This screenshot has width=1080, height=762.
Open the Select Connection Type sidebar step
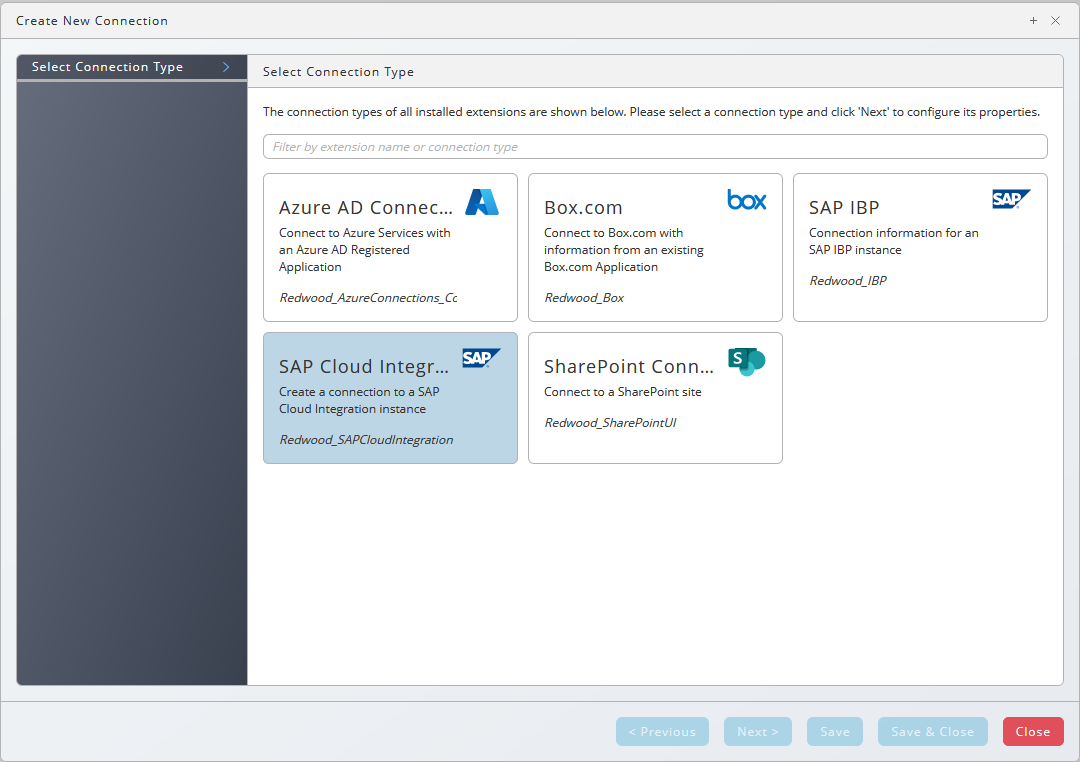pyautogui.click(x=132, y=67)
